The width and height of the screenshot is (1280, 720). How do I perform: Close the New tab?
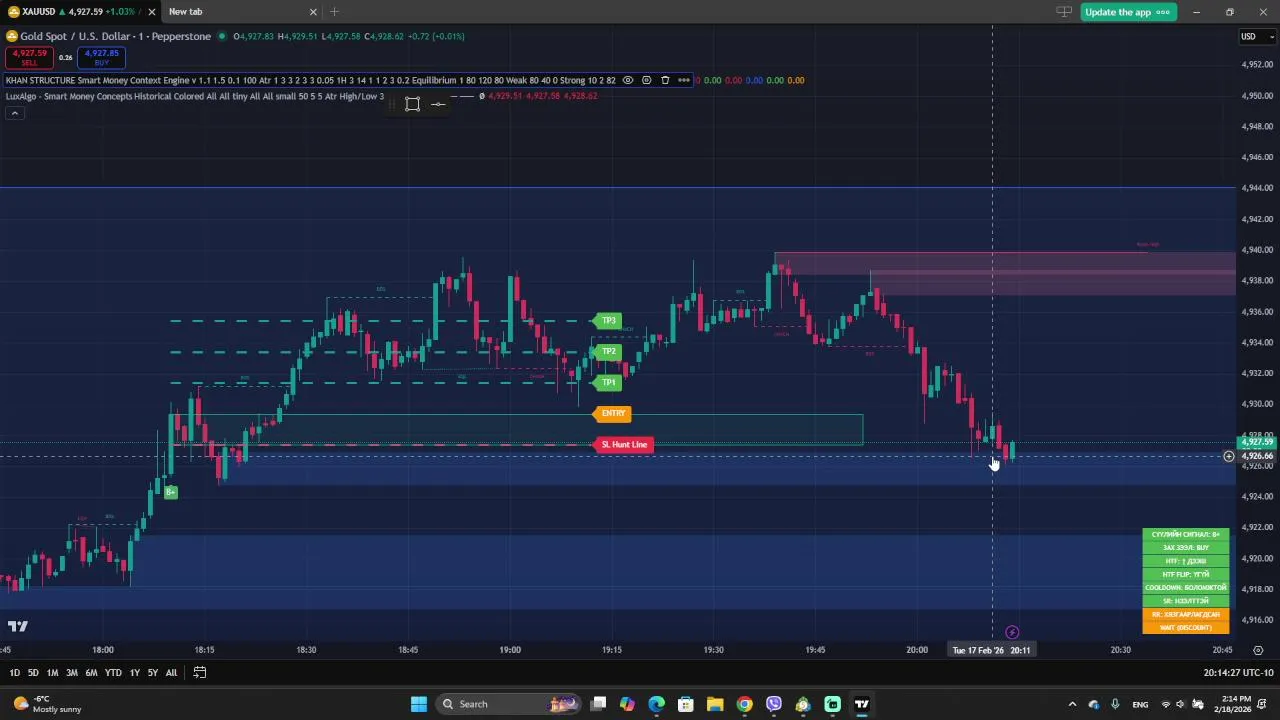pyautogui.click(x=313, y=12)
